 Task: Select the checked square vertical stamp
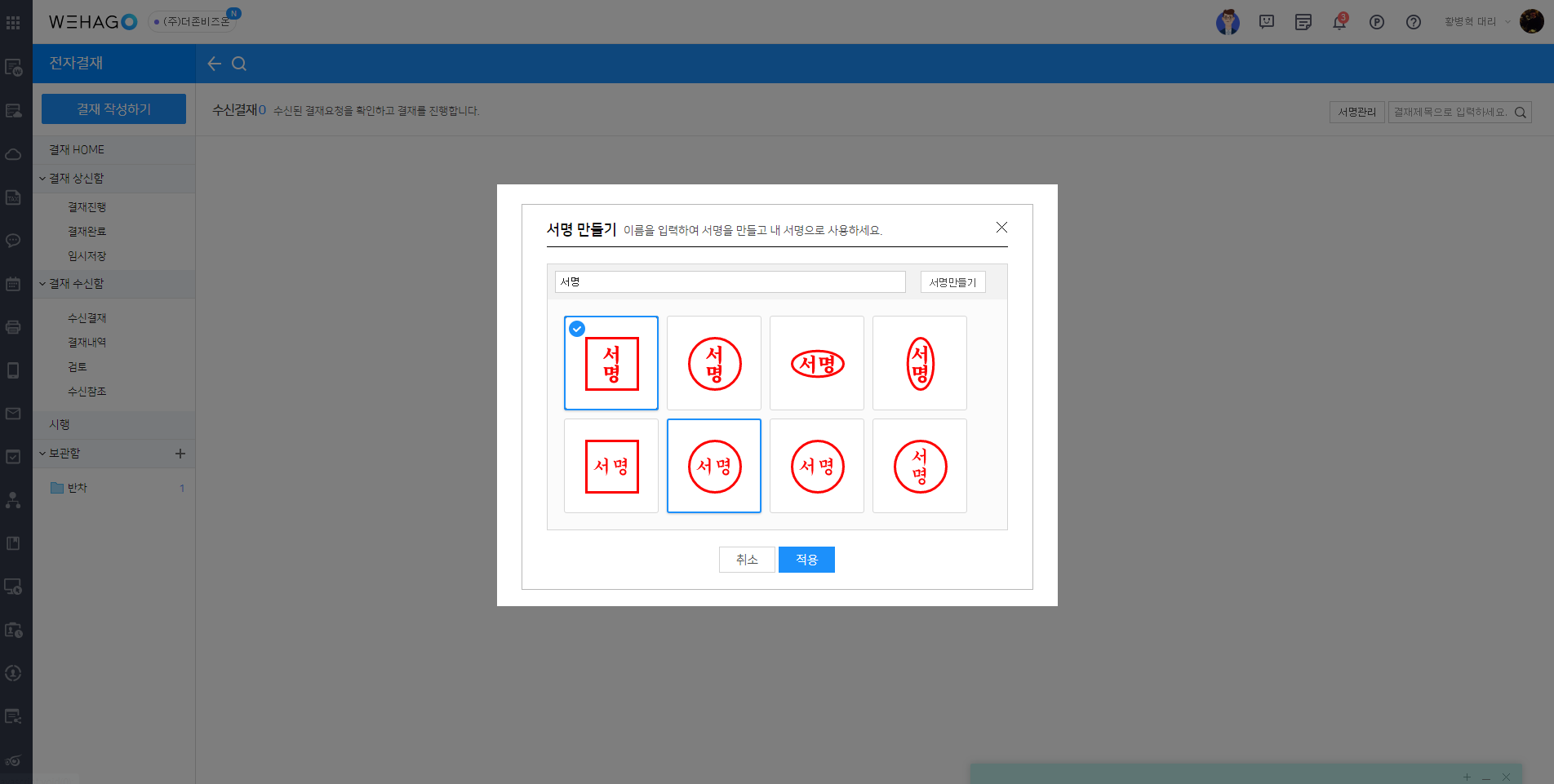point(611,363)
